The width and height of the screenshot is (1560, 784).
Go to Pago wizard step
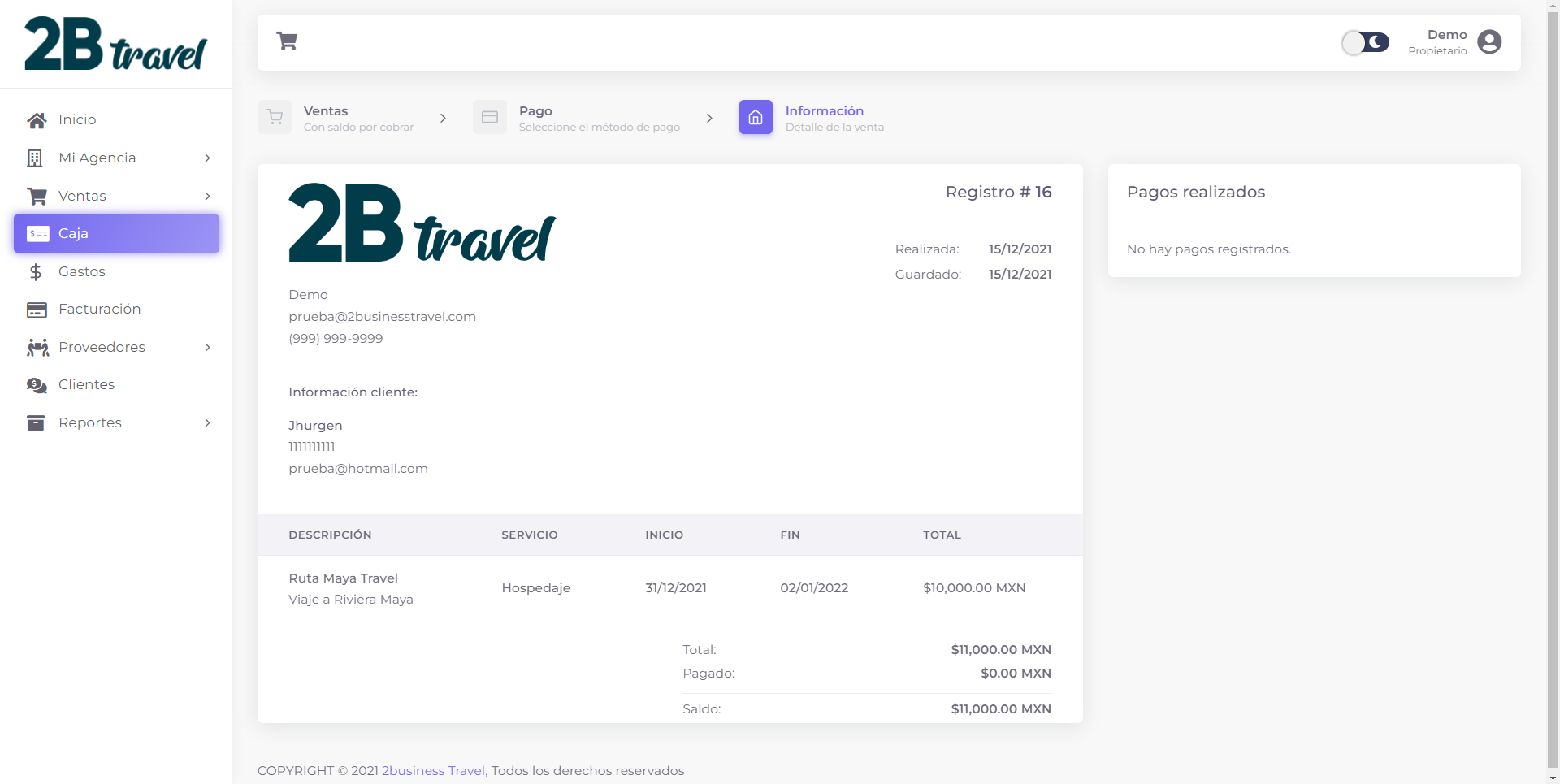tap(577, 118)
